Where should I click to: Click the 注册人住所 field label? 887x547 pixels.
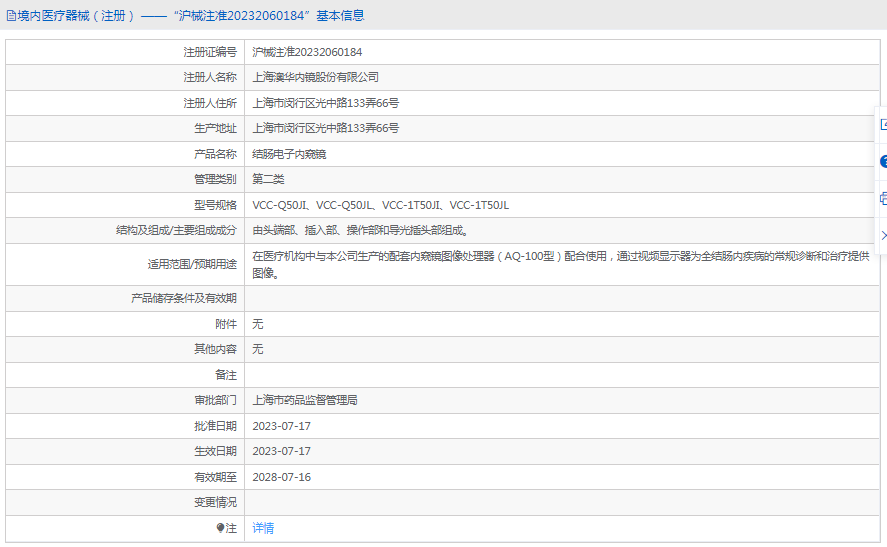click(210, 103)
